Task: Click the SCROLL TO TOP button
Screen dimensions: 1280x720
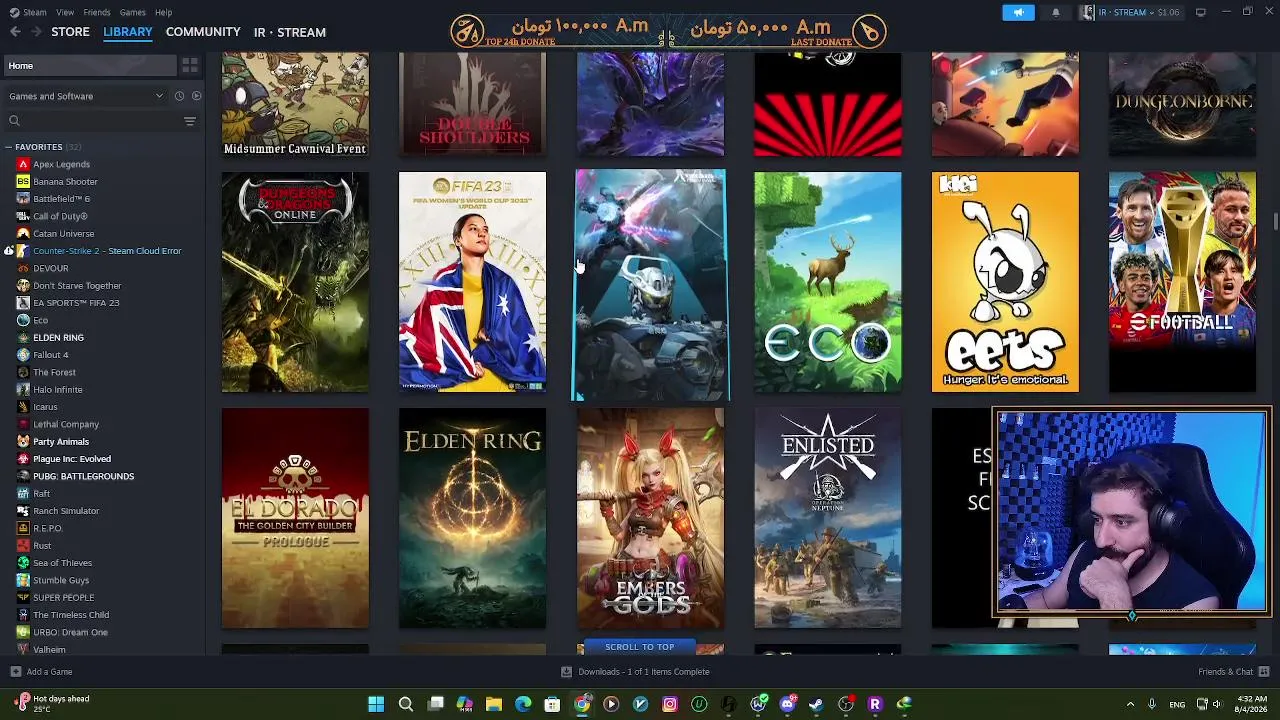Action: (640, 647)
